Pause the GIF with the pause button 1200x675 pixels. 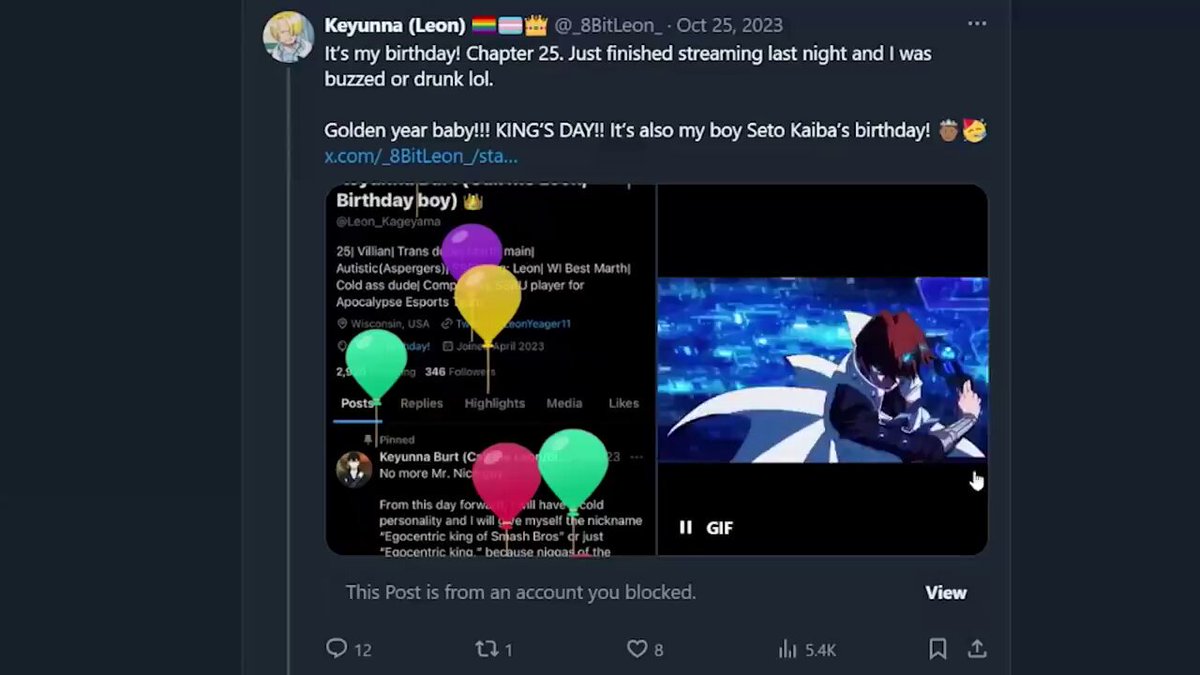point(686,527)
